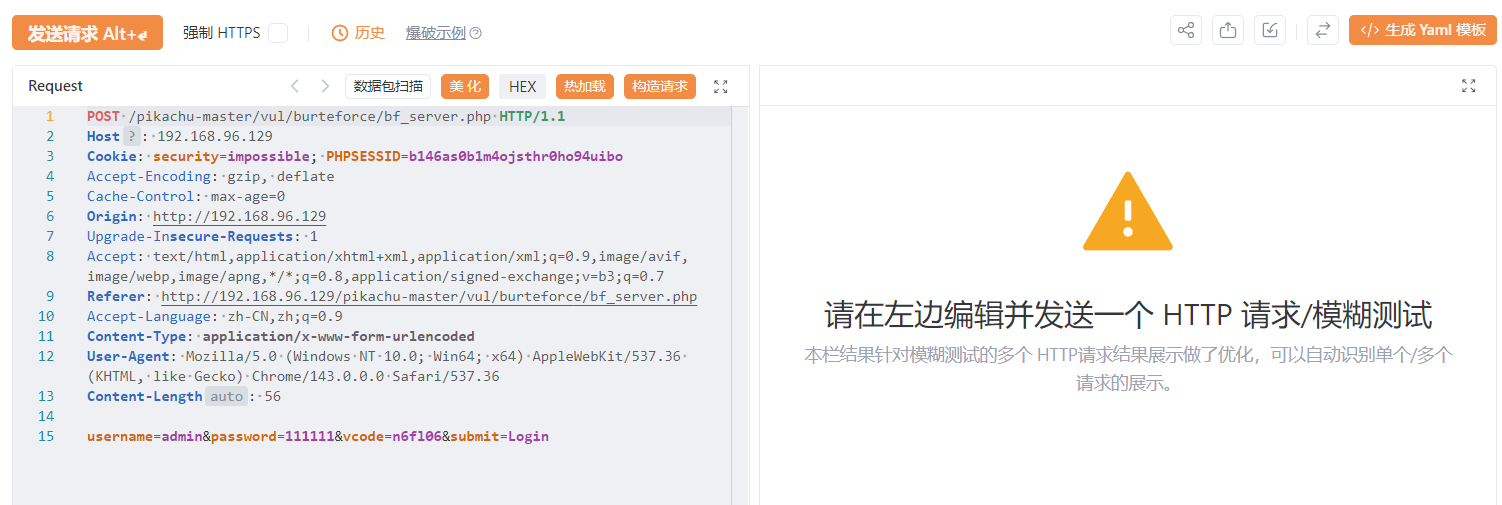Viewport: 1502px width, 505px height.
Task: Click the Origin URL http://192.168.96.129
Action: pyautogui.click(x=239, y=217)
